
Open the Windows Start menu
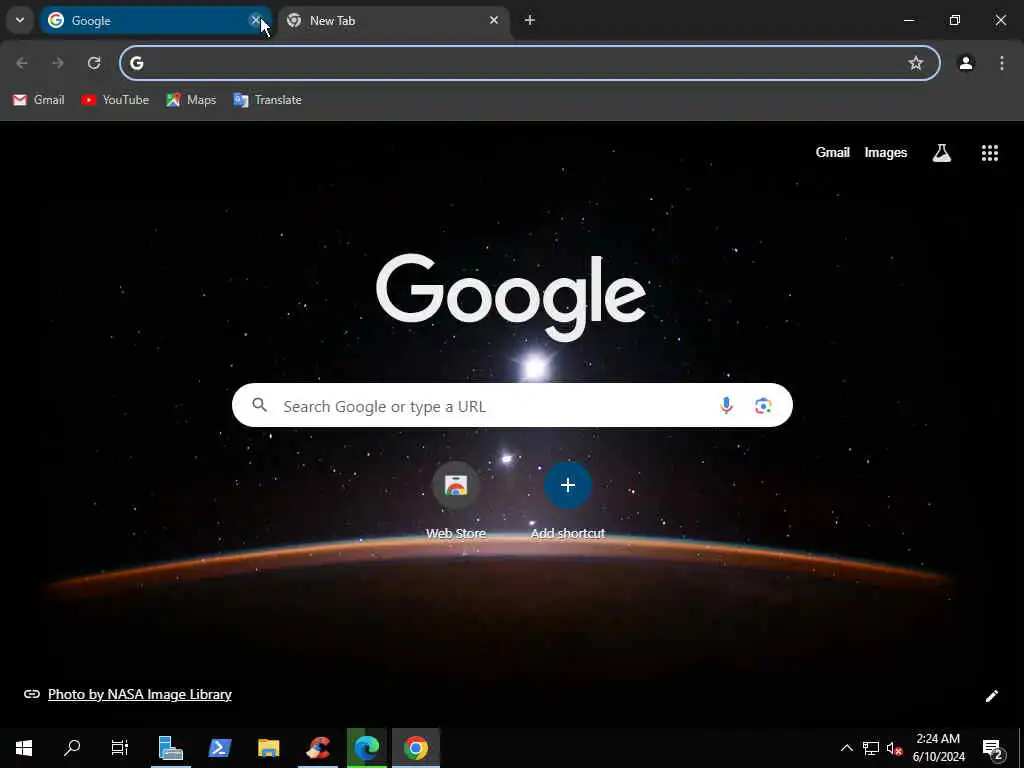[24, 748]
